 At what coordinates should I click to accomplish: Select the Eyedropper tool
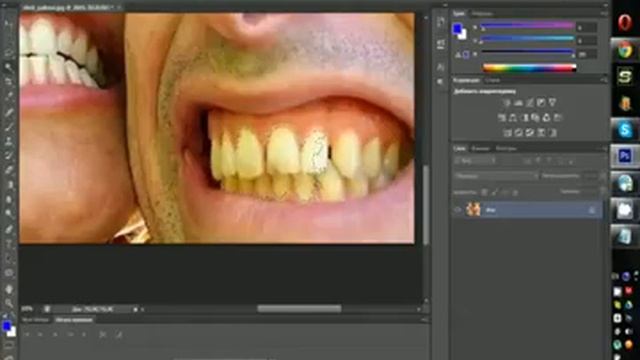pyautogui.click(x=9, y=96)
